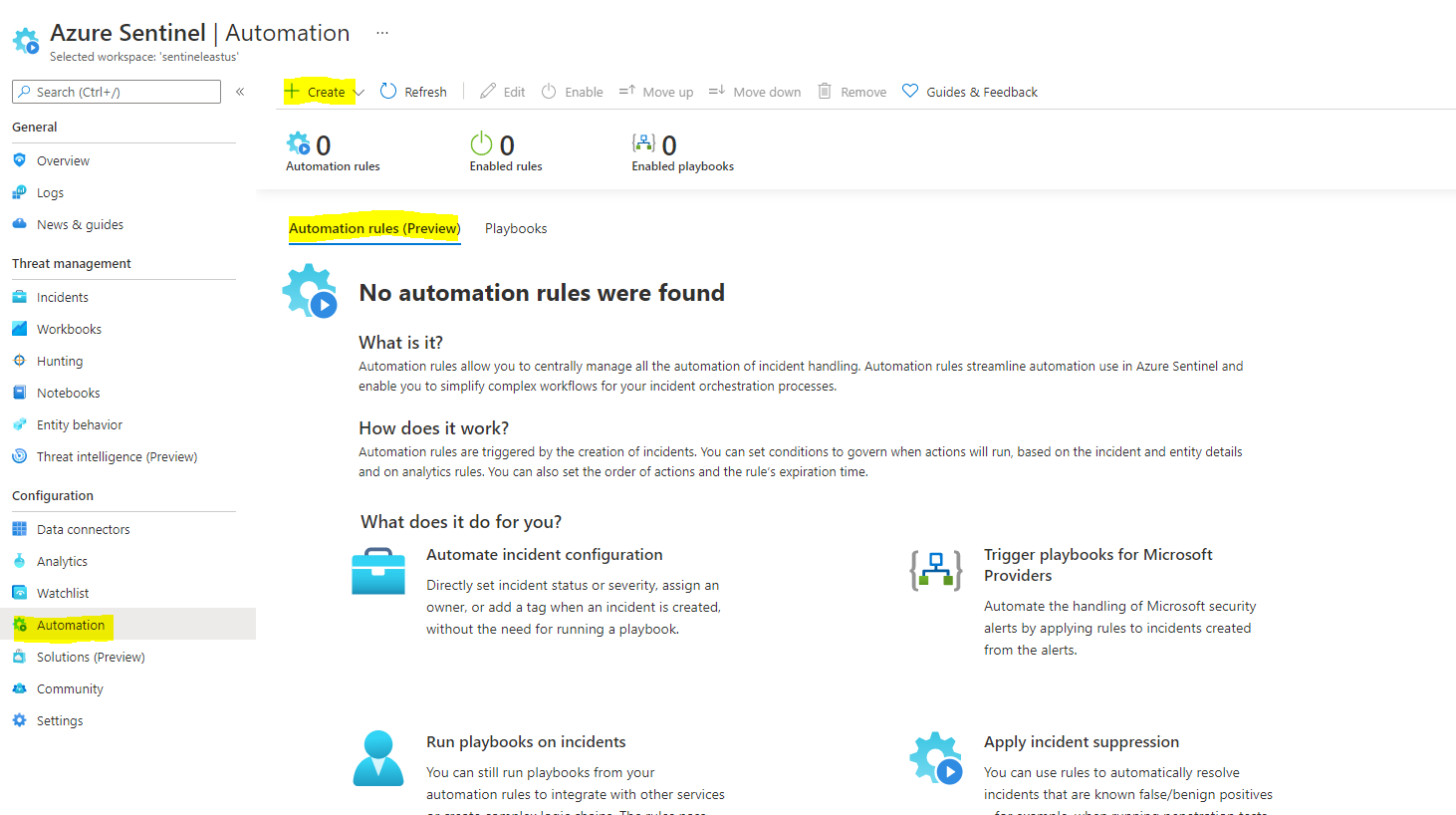Click the Automation gear icon in sidebar

coord(19,625)
